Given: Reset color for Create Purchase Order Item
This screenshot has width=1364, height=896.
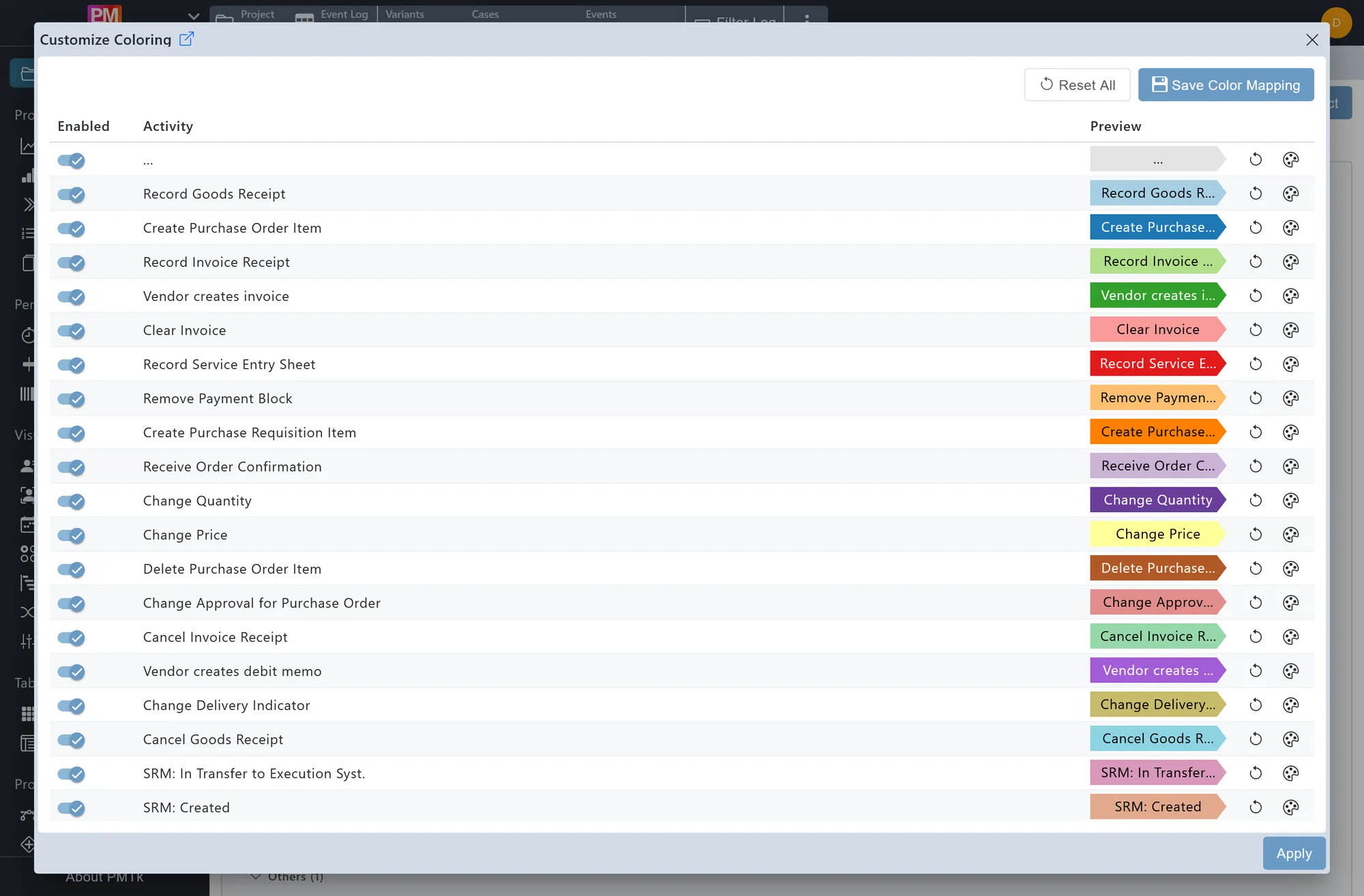Looking at the screenshot, I should click(x=1256, y=228).
